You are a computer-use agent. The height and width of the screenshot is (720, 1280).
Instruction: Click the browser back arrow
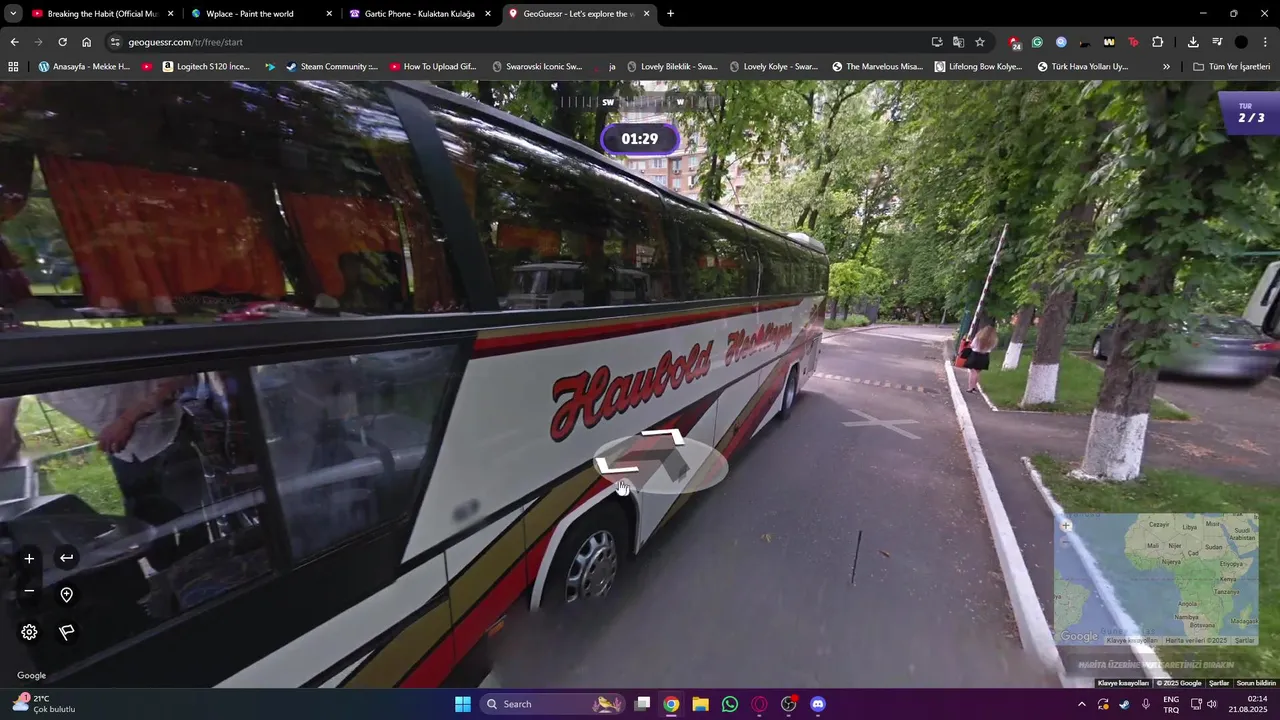click(x=14, y=42)
